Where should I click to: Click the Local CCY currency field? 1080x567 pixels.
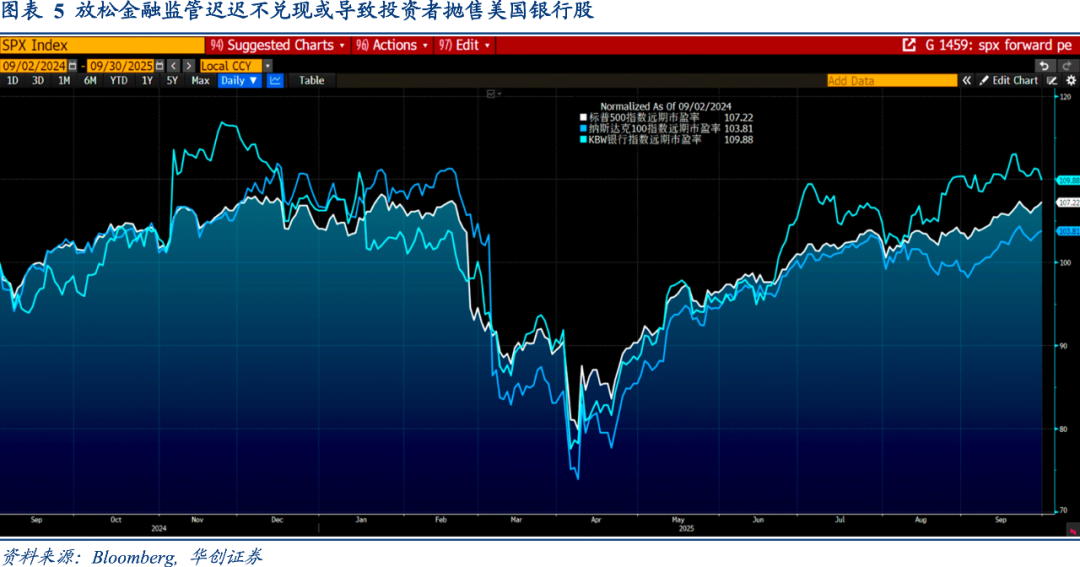click(231, 66)
